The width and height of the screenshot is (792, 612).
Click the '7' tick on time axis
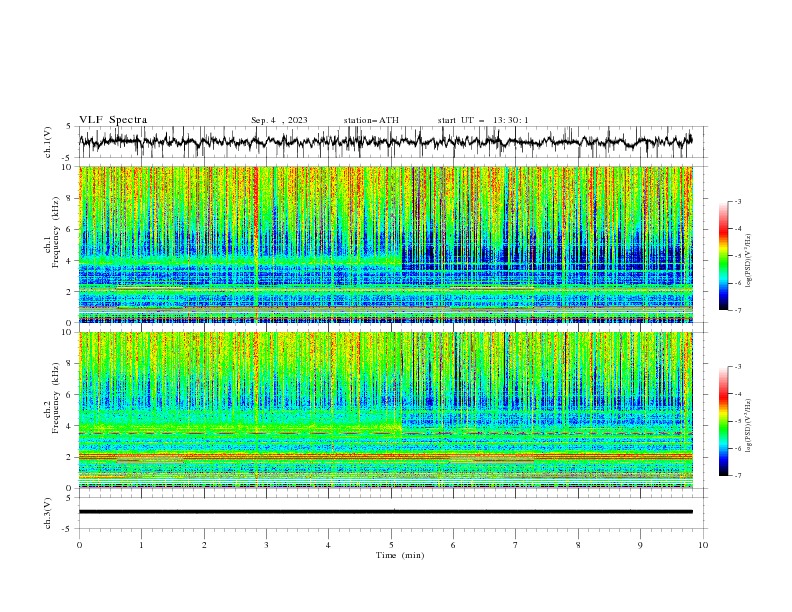pyautogui.click(x=516, y=545)
